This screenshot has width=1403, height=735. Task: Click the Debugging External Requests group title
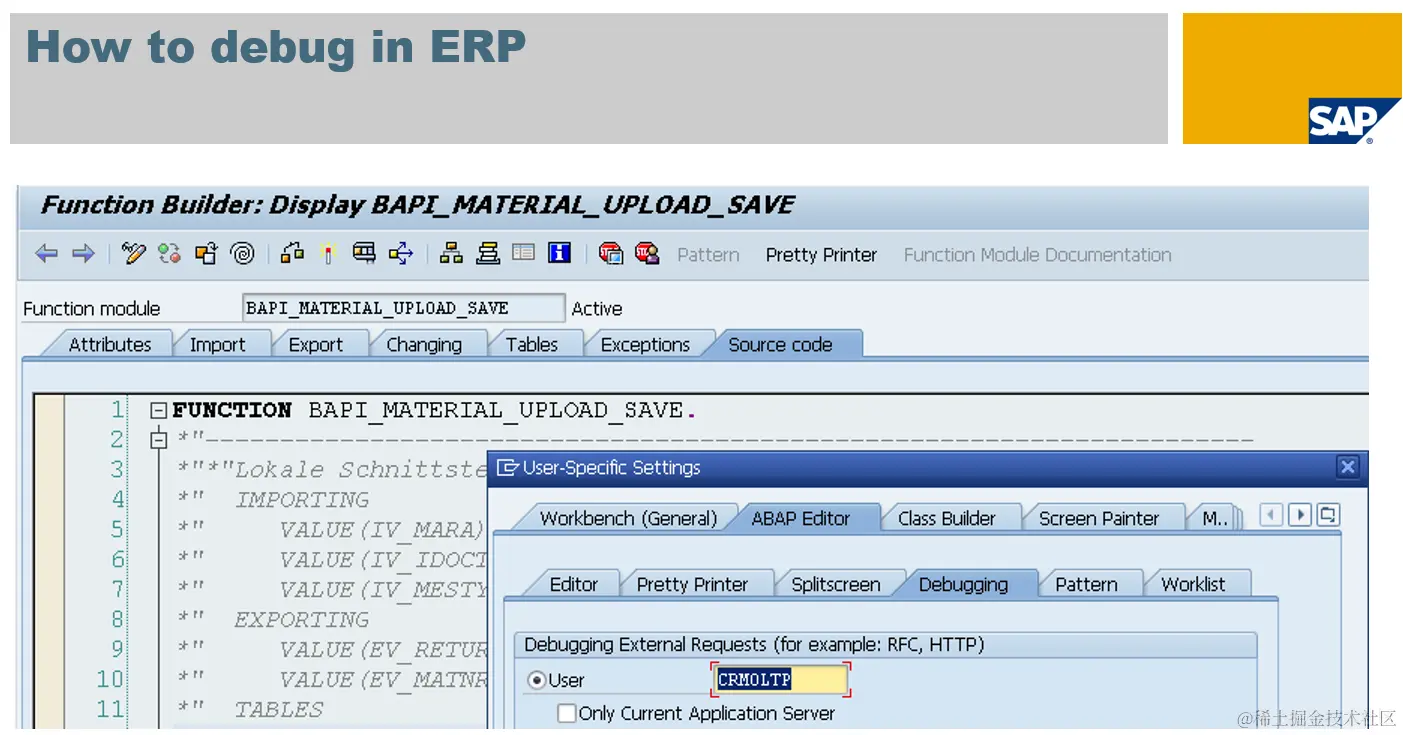click(754, 645)
